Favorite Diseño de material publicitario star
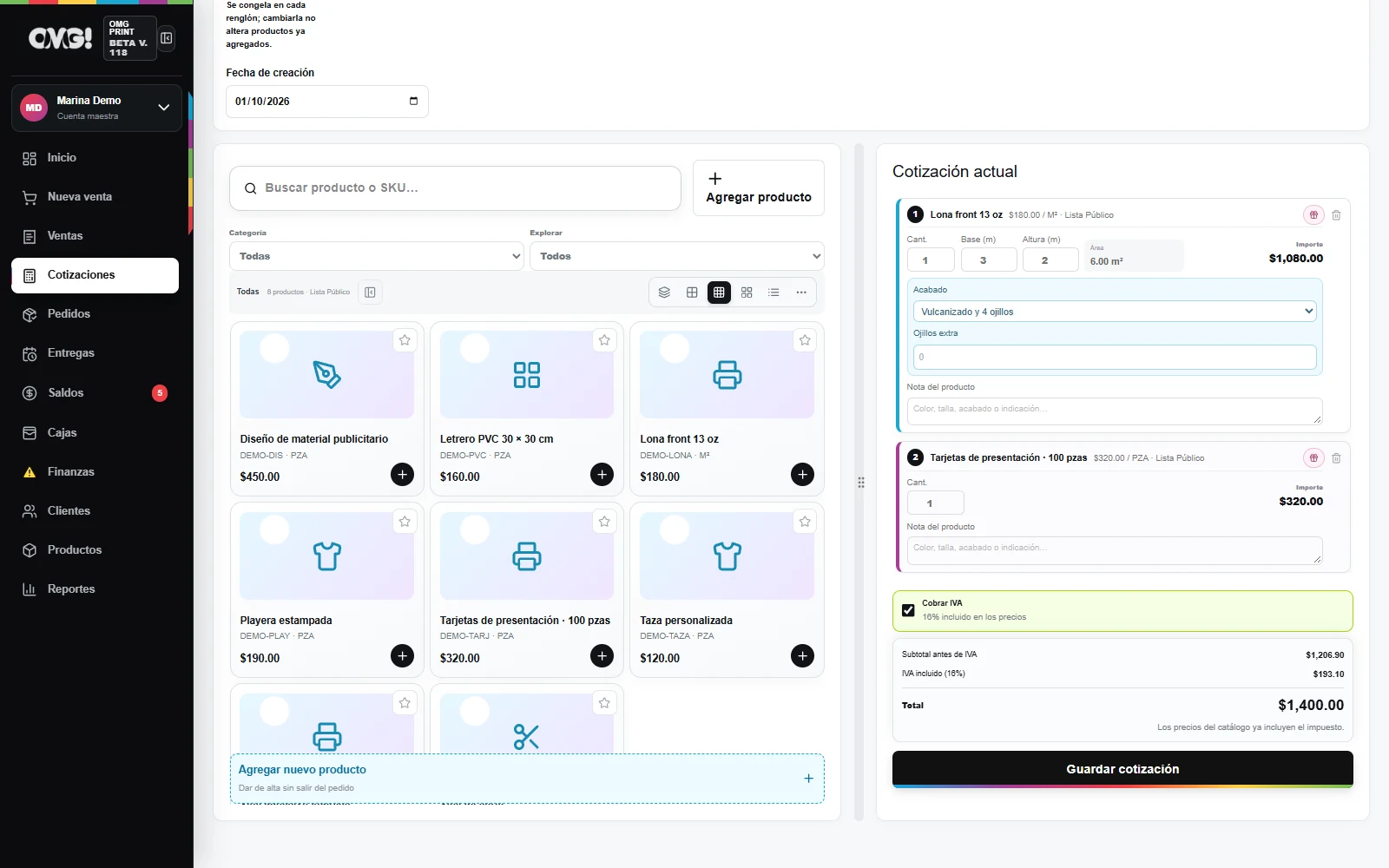The width and height of the screenshot is (1389, 868). 405,340
